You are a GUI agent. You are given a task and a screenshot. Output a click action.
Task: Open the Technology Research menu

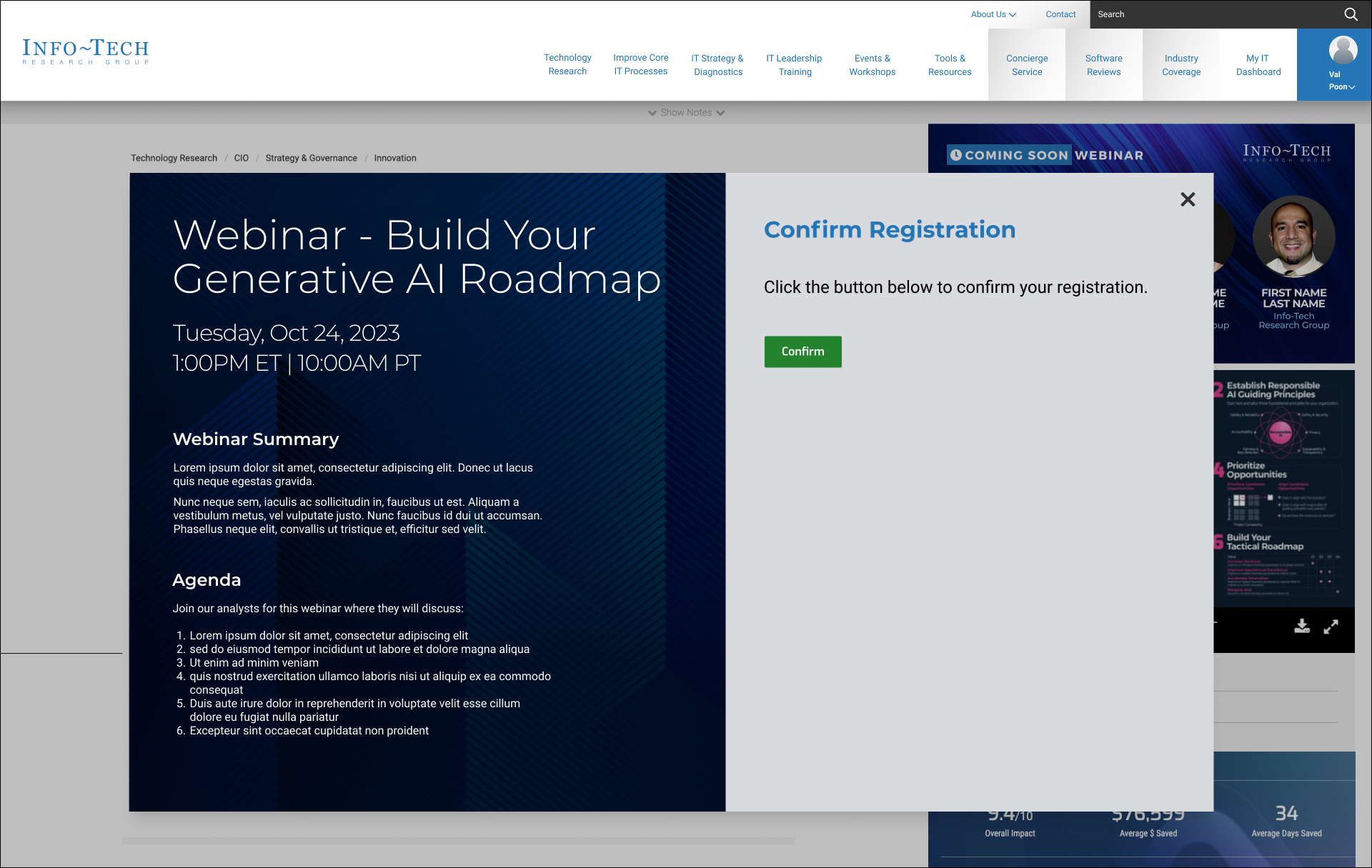pos(567,64)
